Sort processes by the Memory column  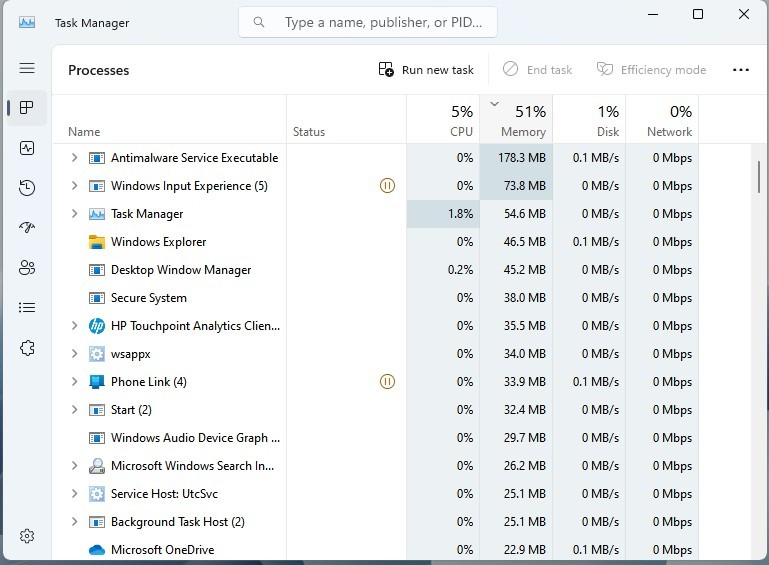[x=516, y=119]
